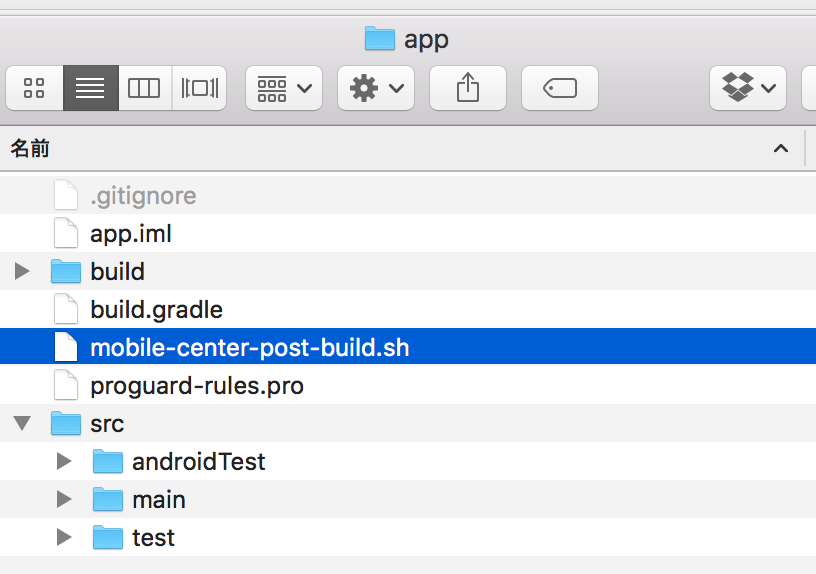This screenshot has height=574, width=816.
Task: Expand the build folder
Action: (22, 271)
